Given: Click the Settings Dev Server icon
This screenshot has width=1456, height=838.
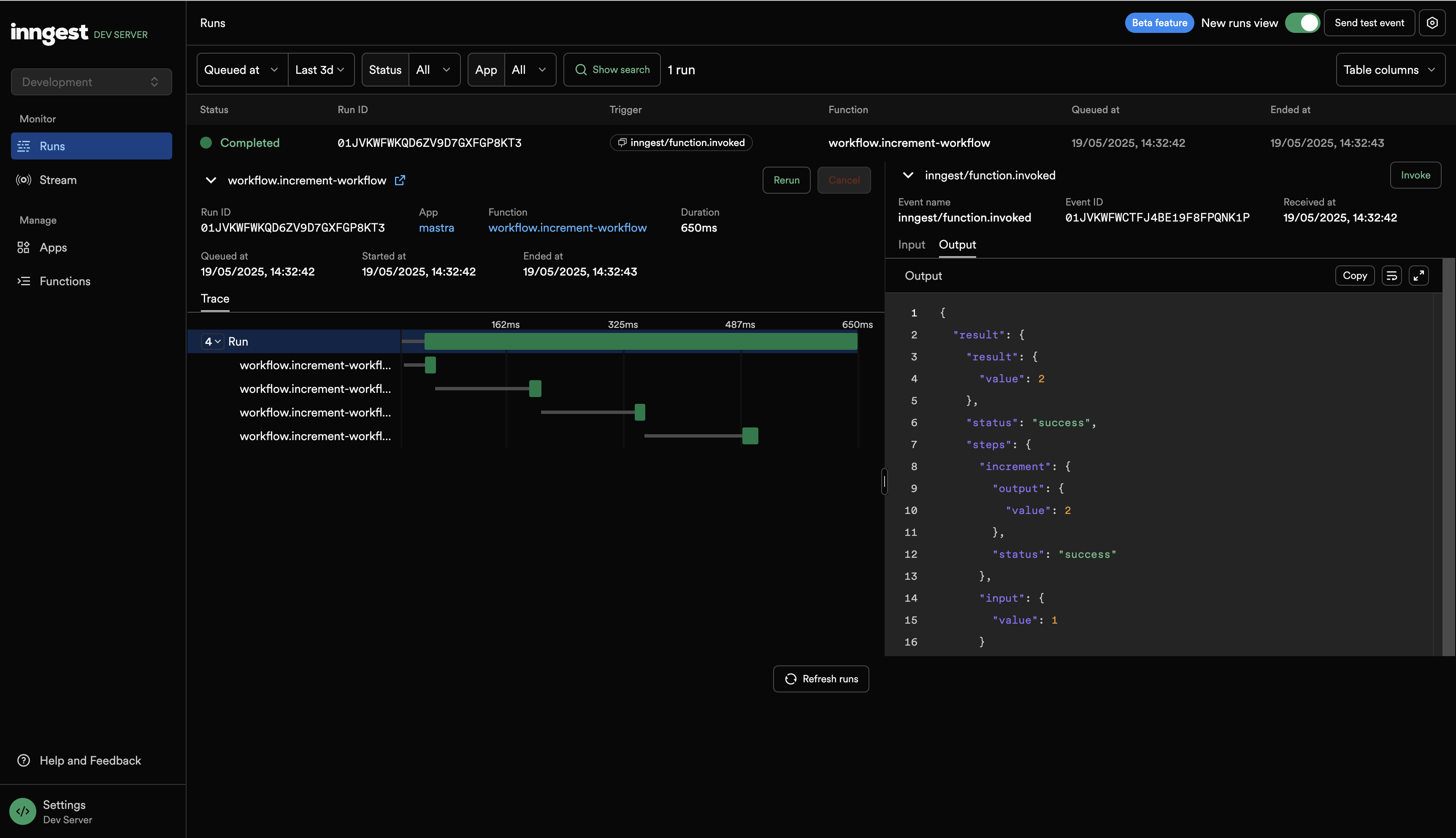Looking at the screenshot, I should [x=23, y=811].
